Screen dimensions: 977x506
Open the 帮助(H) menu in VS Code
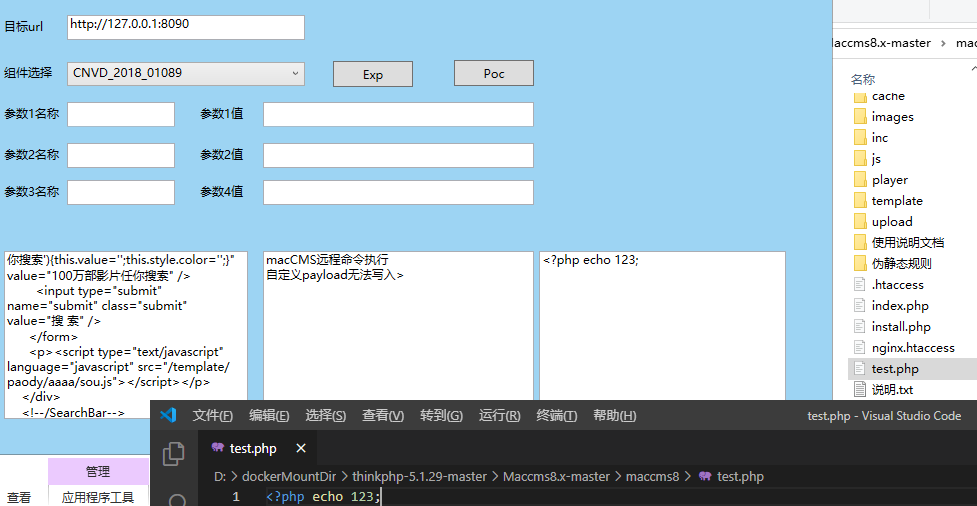click(x=614, y=416)
